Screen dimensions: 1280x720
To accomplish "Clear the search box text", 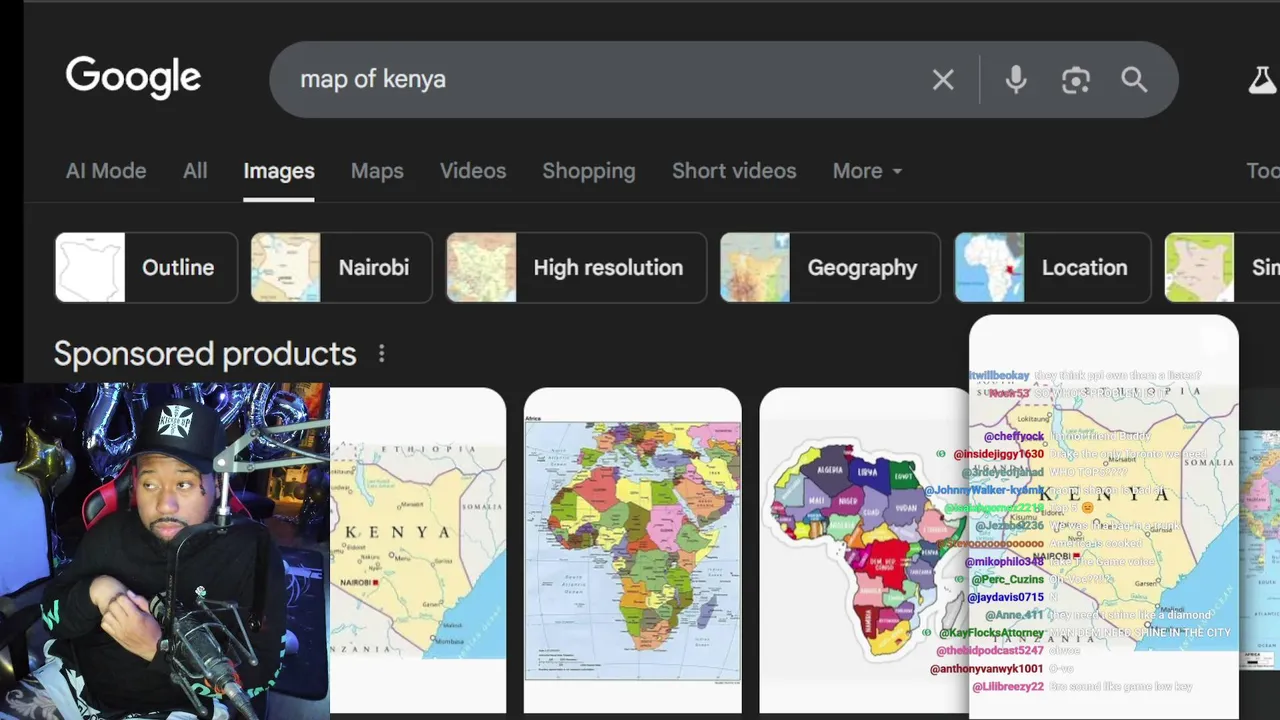I will tap(942, 80).
